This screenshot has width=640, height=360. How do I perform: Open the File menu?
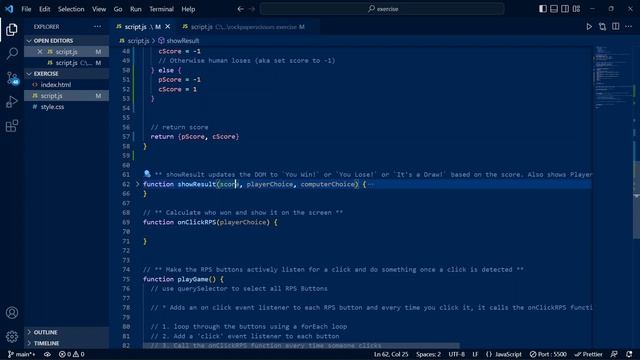pos(26,9)
